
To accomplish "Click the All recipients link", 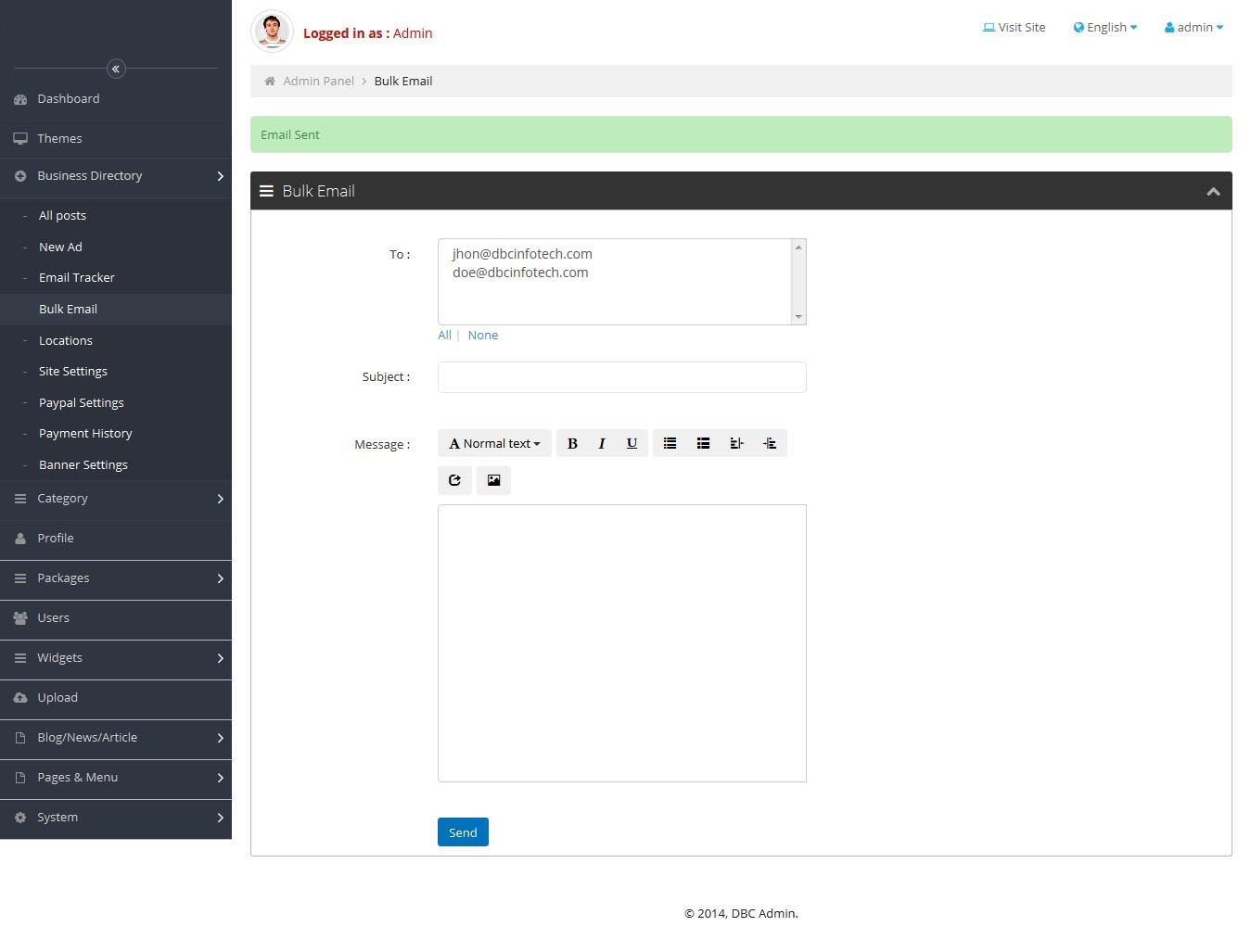I will click(x=444, y=336).
